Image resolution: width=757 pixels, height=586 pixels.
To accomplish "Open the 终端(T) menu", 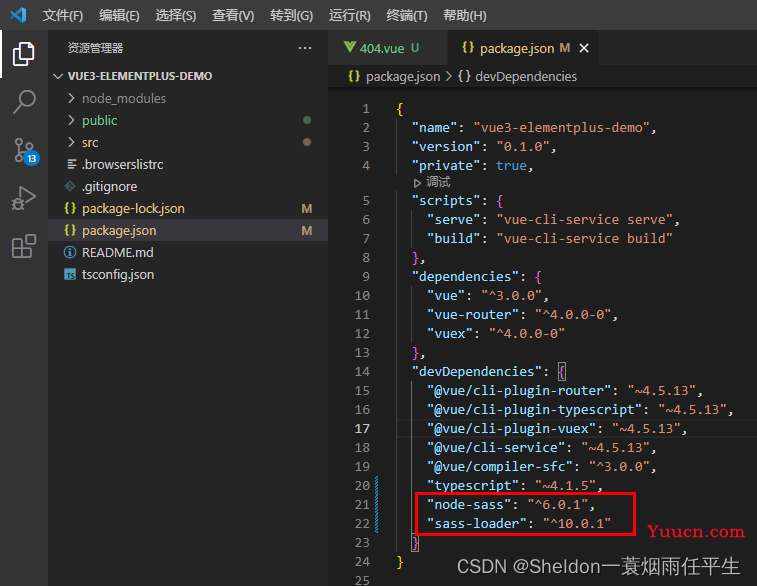I will click(407, 15).
